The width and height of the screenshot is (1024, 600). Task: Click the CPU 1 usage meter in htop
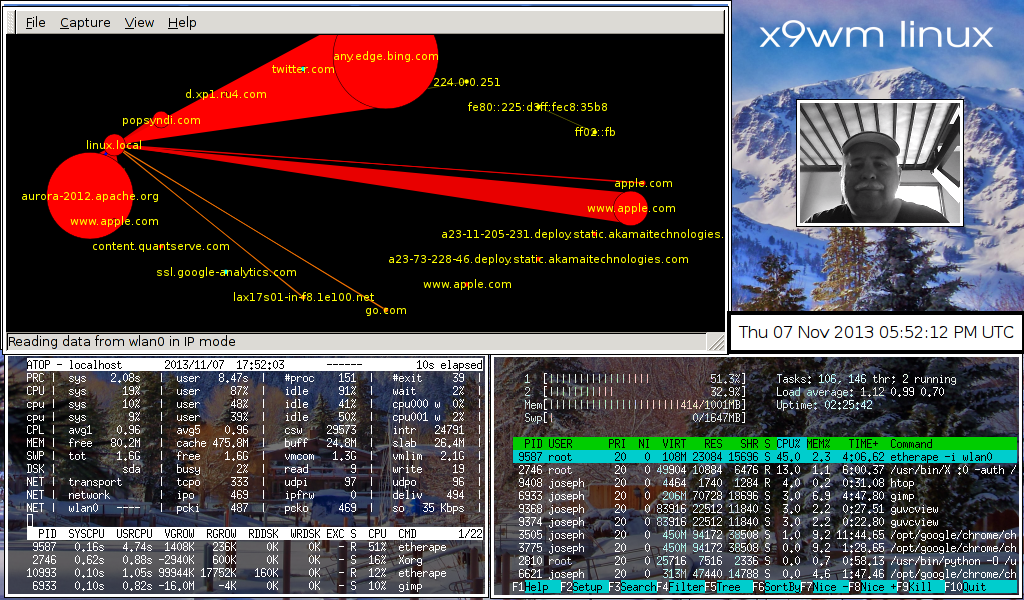tap(635, 379)
